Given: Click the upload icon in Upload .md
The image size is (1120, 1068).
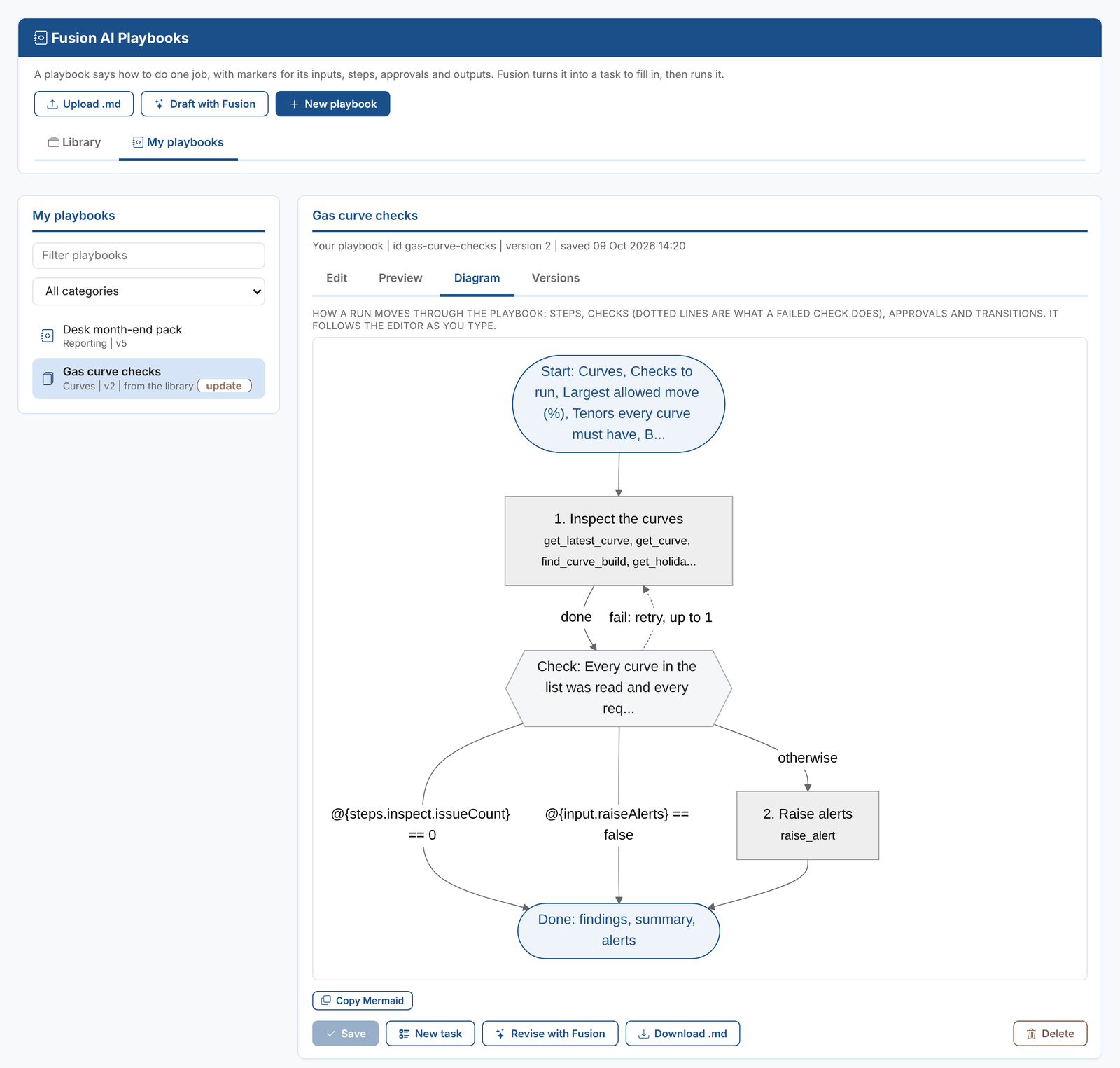Looking at the screenshot, I should [x=52, y=104].
